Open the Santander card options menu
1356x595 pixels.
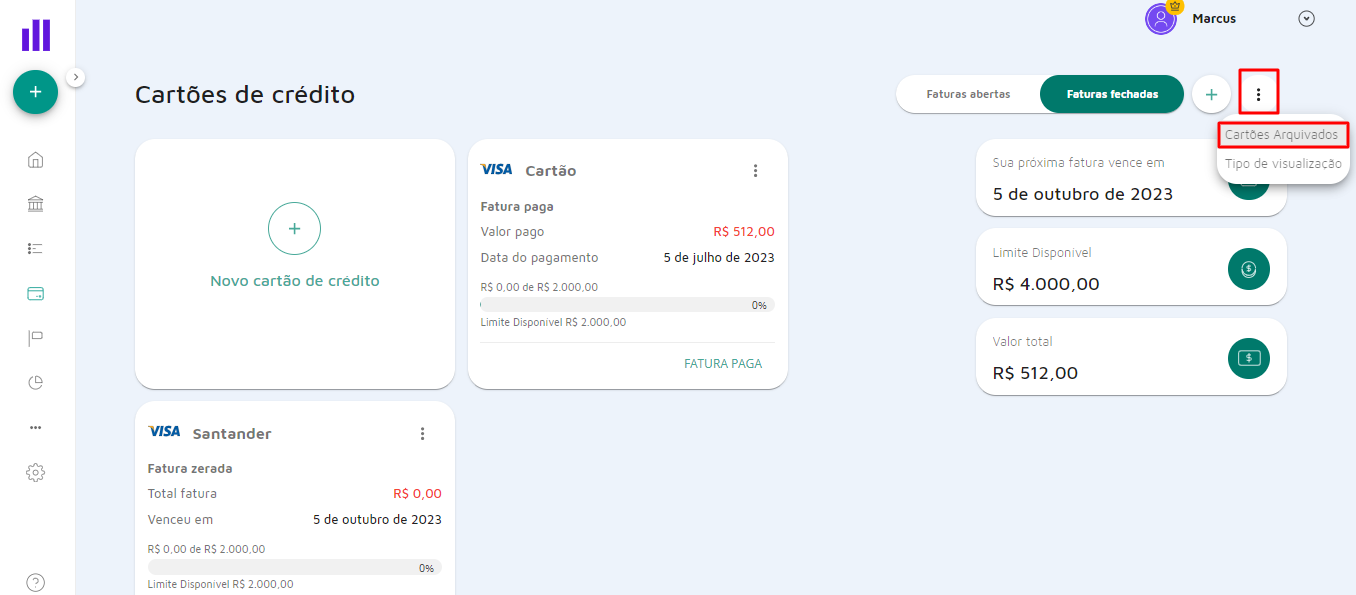pyautogui.click(x=423, y=433)
